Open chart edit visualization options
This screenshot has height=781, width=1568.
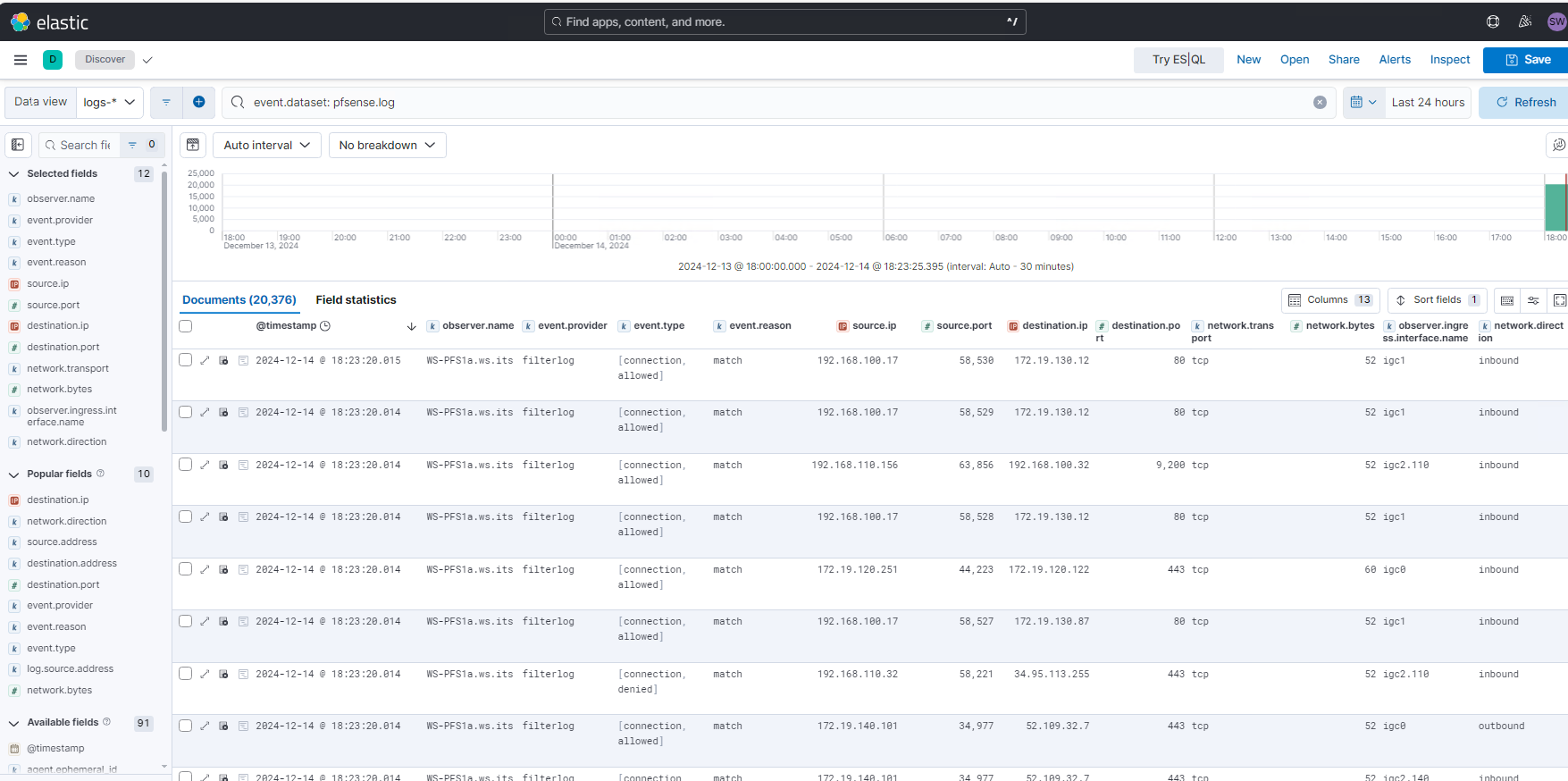pyautogui.click(x=1558, y=145)
